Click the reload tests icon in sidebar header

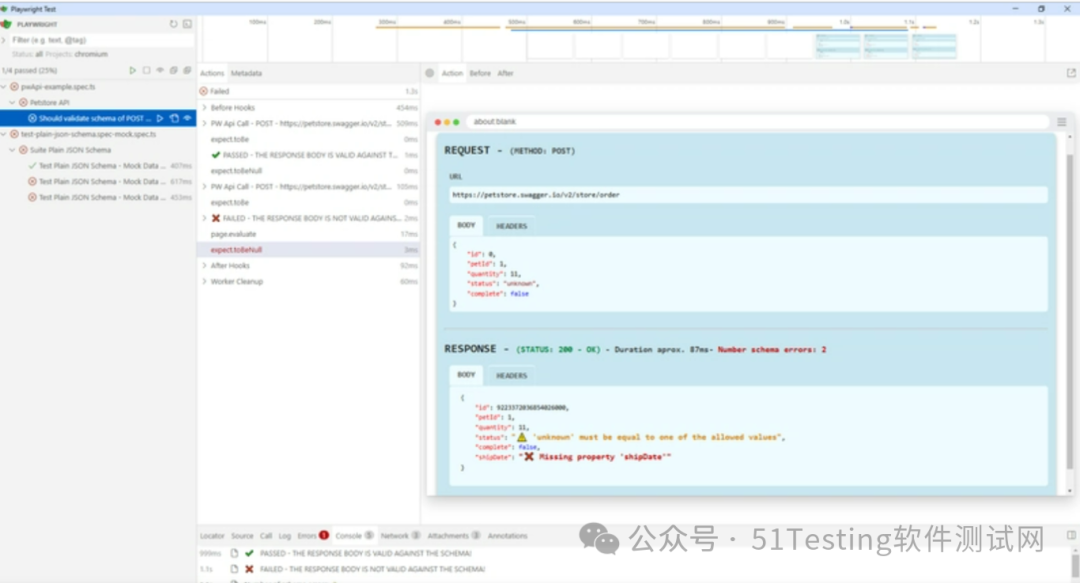click(174, 24)
